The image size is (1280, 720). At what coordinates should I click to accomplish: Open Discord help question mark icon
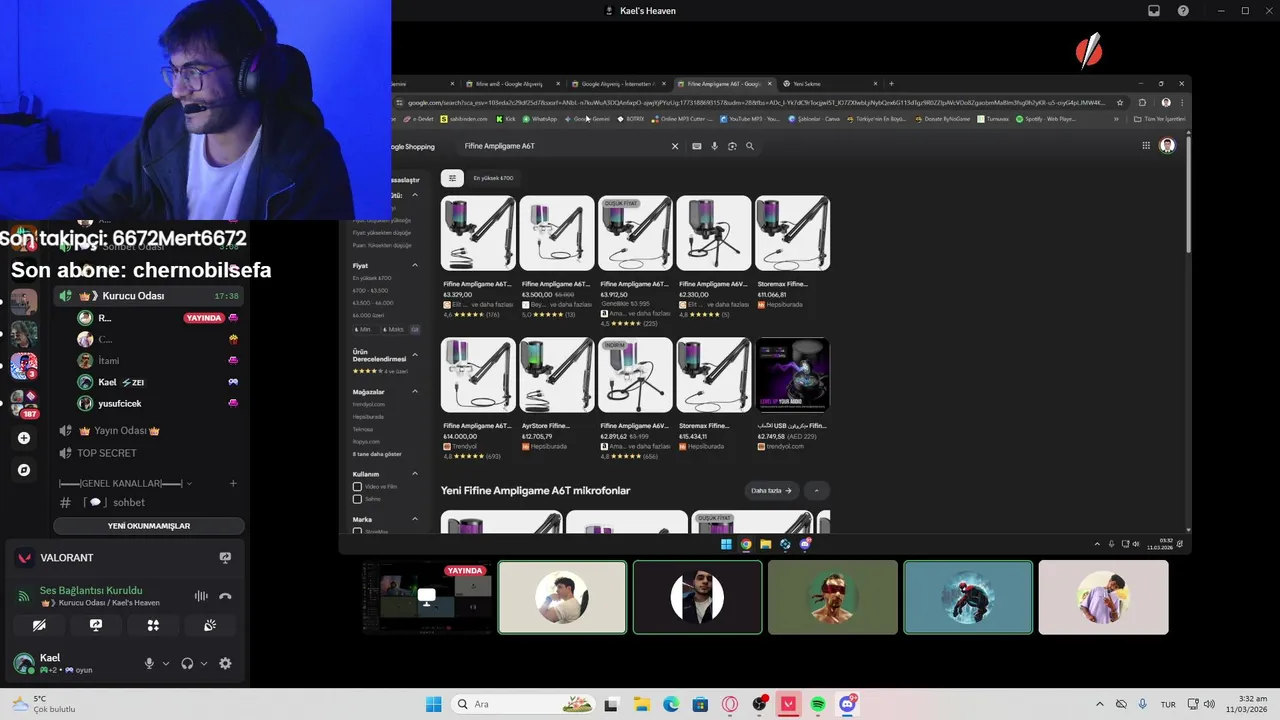pyautogui.click(x=1183, y=11)
